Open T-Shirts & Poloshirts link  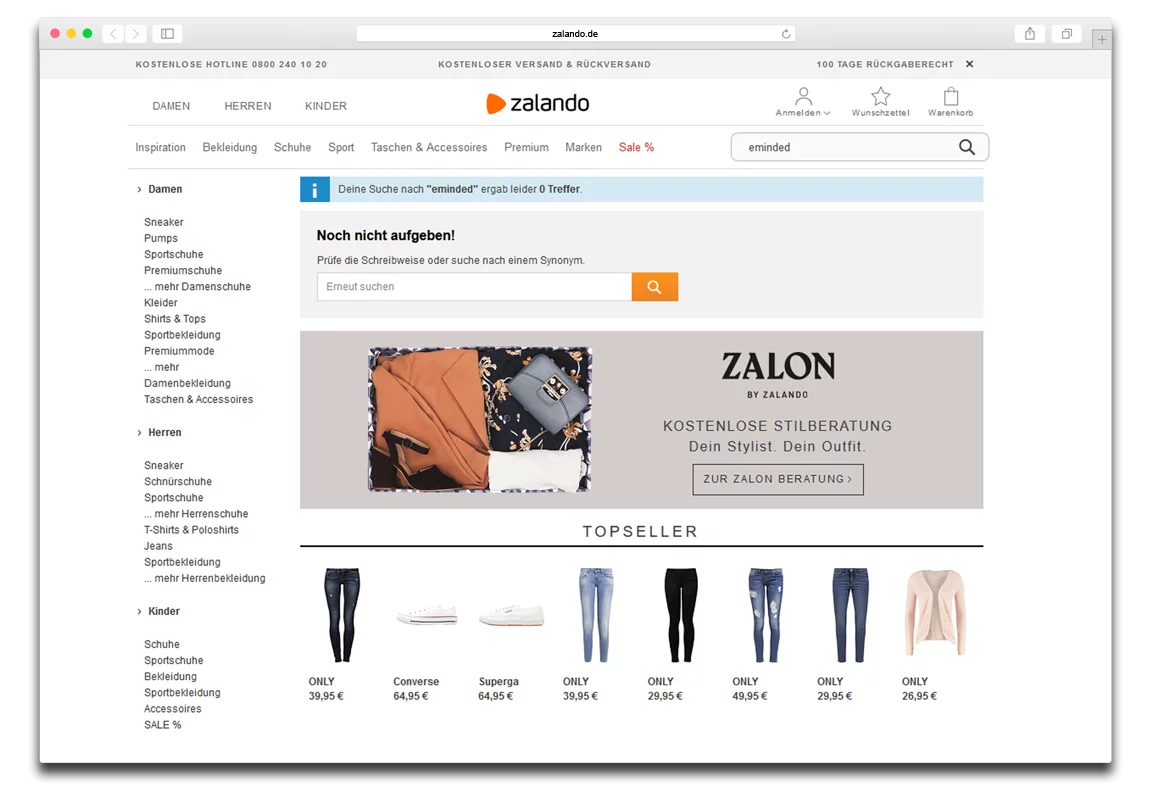pos(191,530)
